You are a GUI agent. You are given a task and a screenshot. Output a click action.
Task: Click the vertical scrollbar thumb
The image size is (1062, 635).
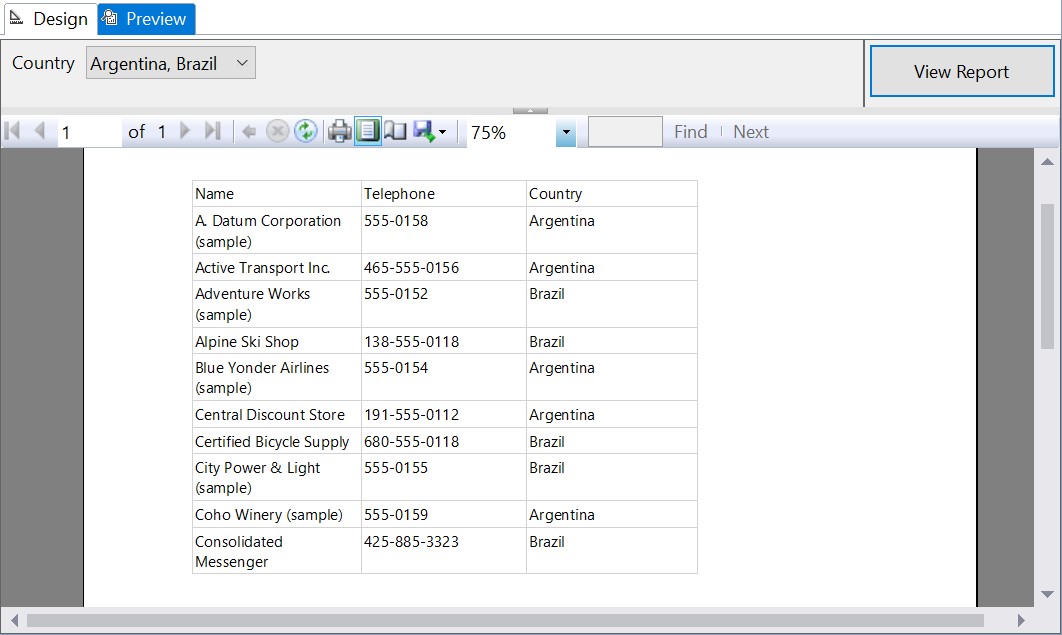[1047, 276]
